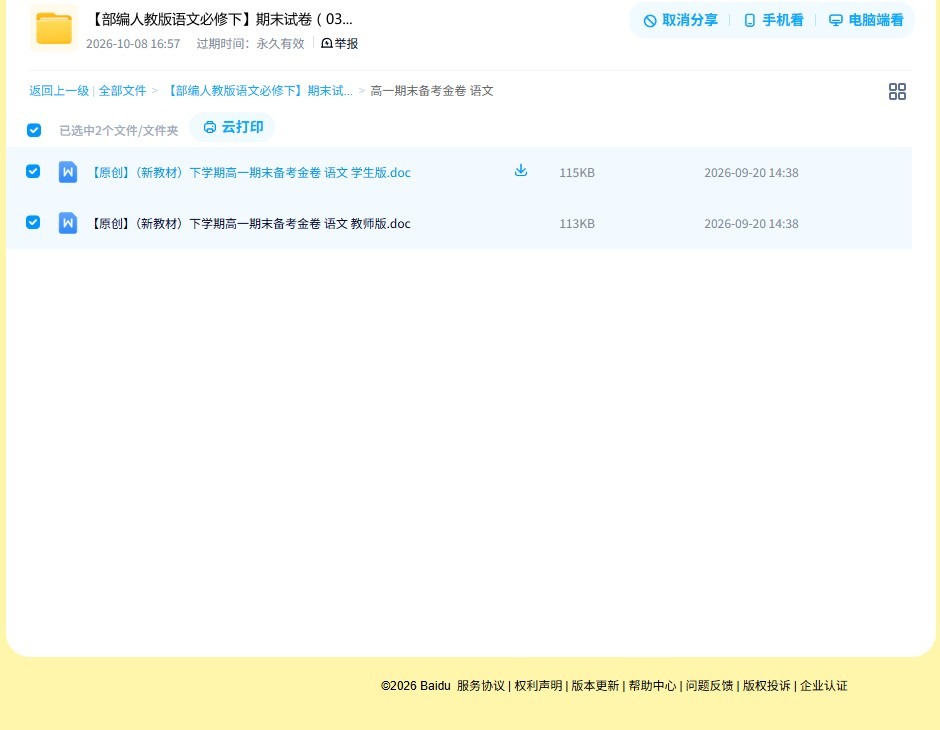
Task: Click the yellow shared folder icon
Action: point(54,28)
